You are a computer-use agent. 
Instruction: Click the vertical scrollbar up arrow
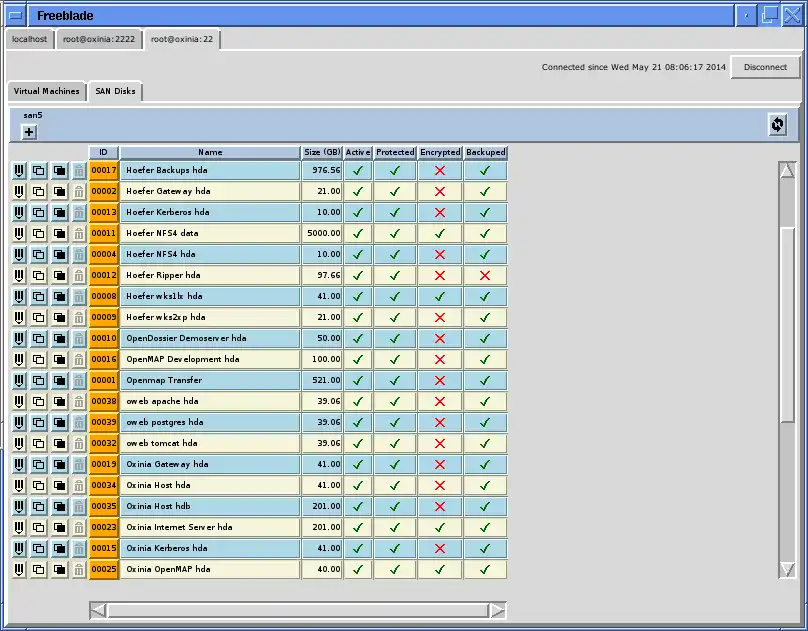coord(787,170)
